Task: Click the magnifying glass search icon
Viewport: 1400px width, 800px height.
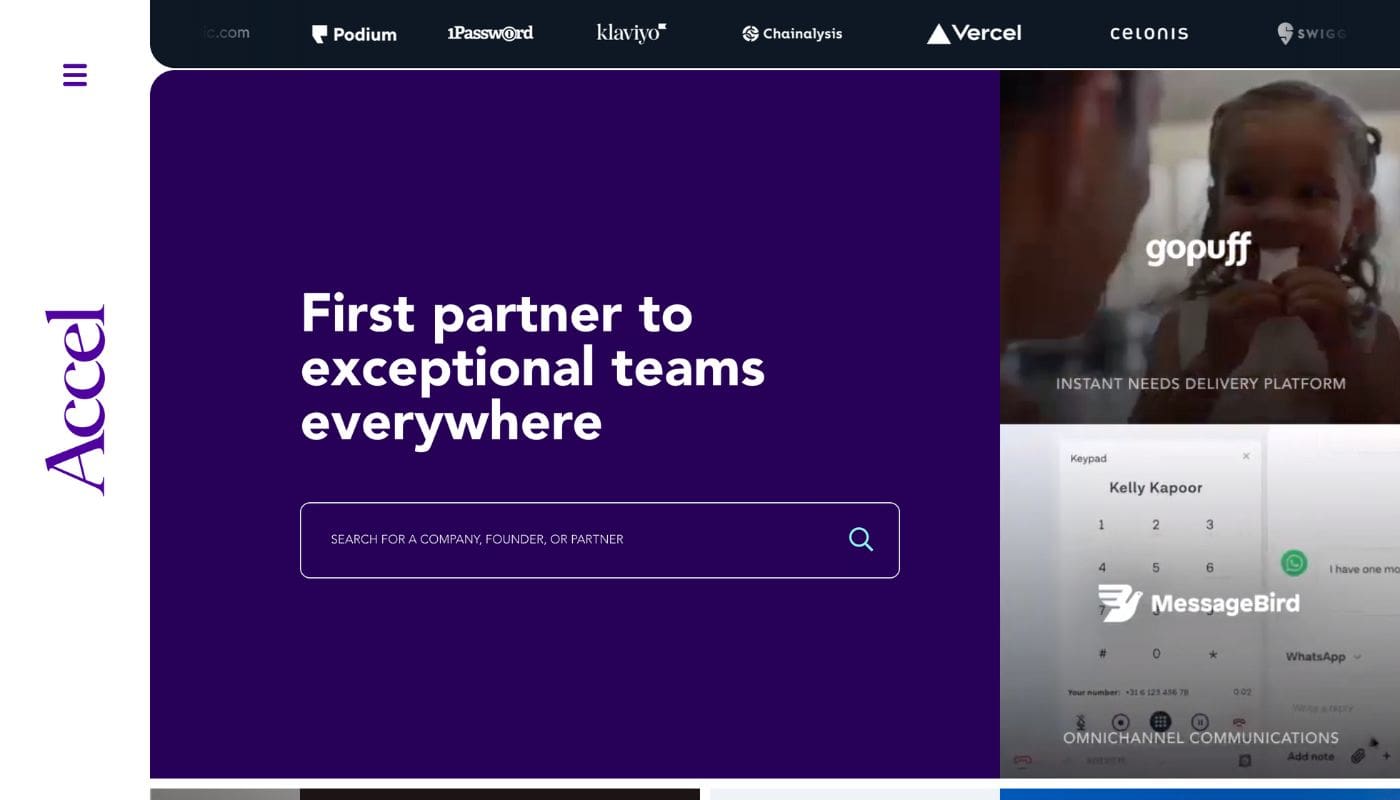Action: point(861,539)
